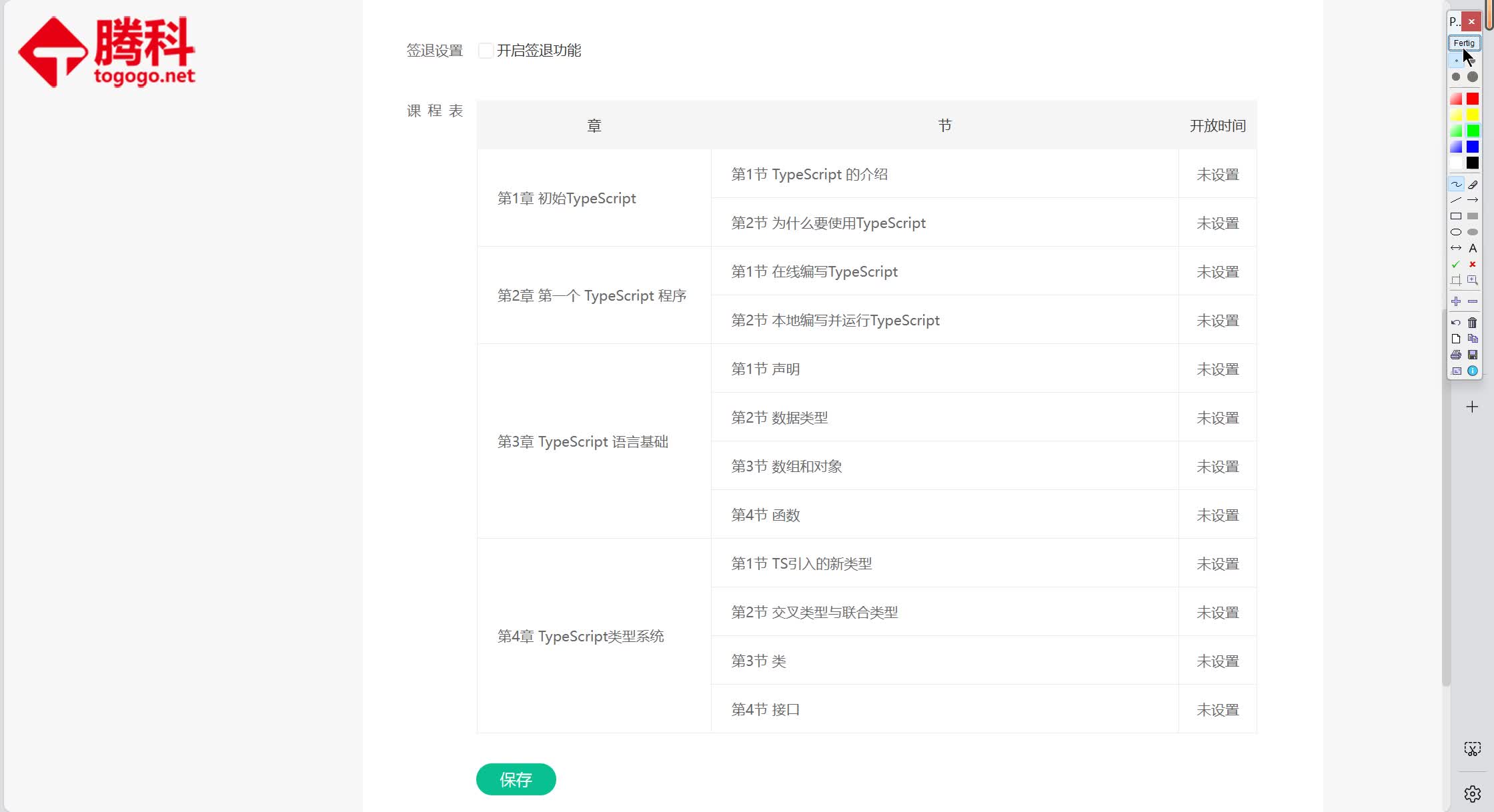Click 未设置 in 第1节 声明 row
This screenshot has width=1494, height=812.
[x=1217, y=369]
